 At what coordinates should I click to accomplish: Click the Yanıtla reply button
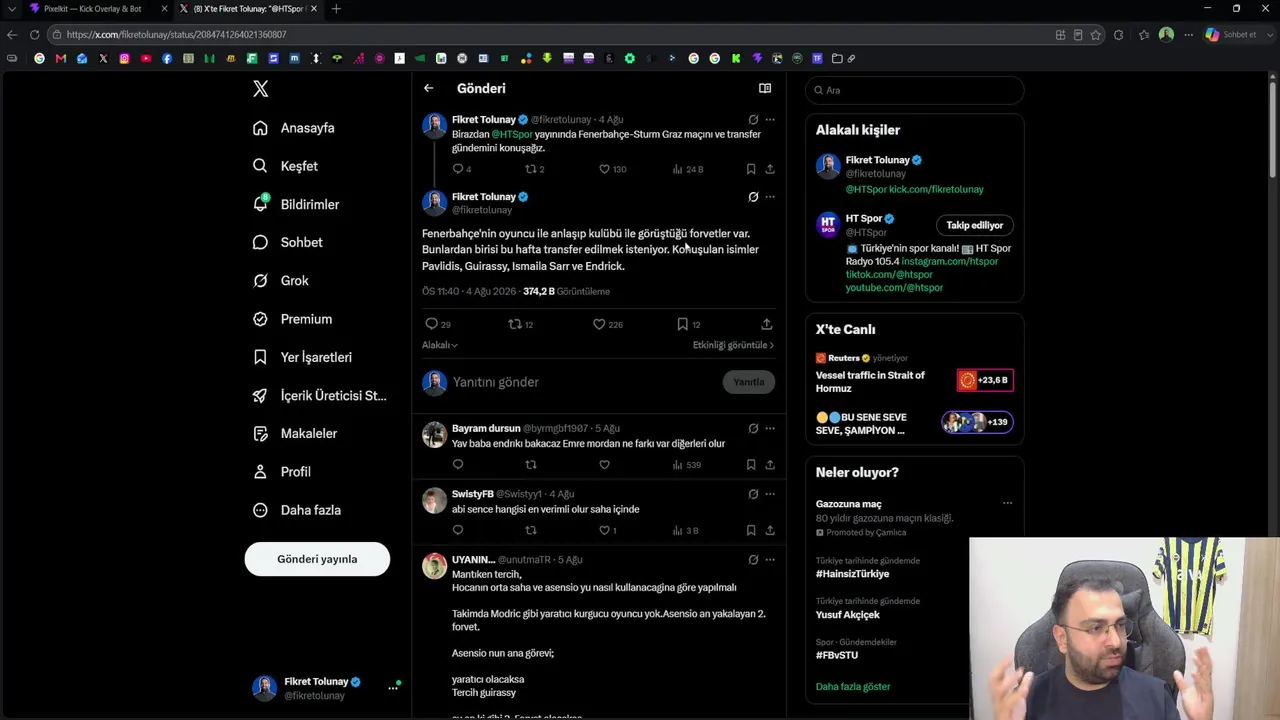coord(749,382)
